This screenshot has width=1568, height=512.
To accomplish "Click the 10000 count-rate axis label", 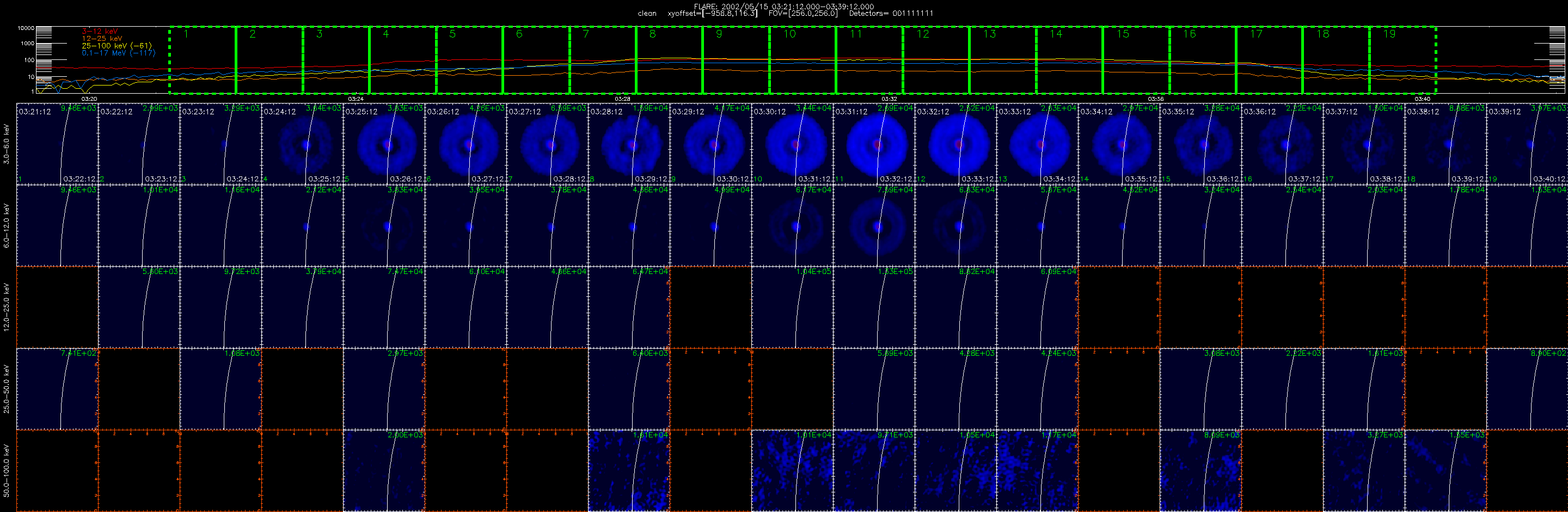I will pos(26,29).
